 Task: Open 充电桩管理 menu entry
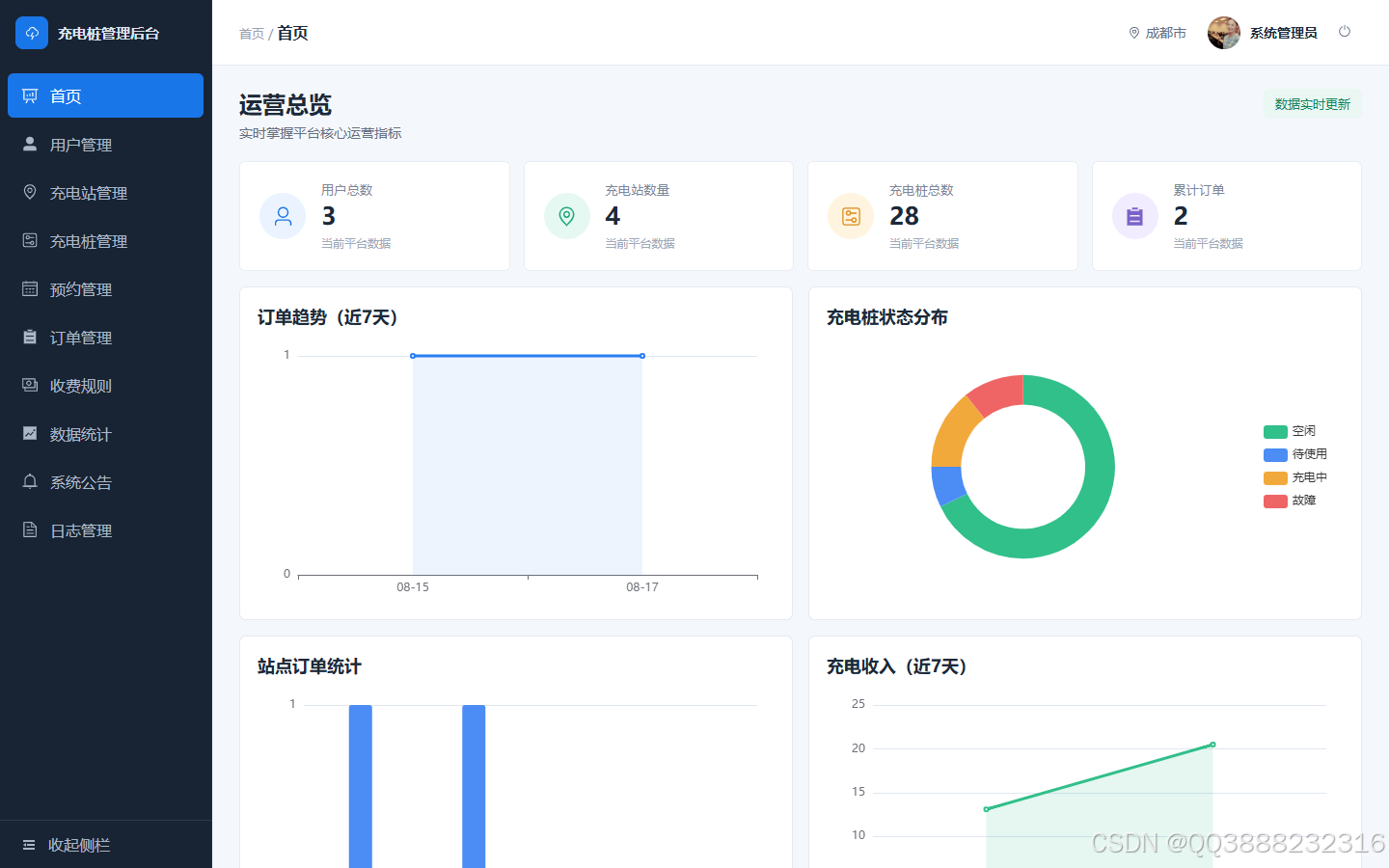point(105,240)
